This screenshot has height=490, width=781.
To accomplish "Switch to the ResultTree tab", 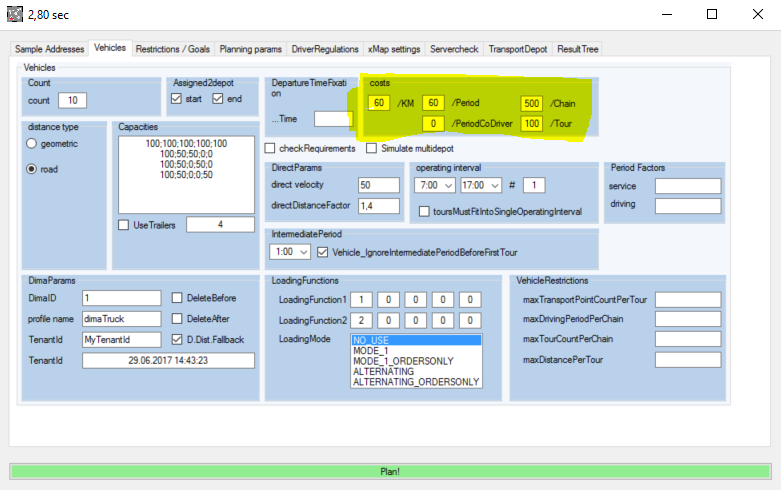I will point(577,49).
